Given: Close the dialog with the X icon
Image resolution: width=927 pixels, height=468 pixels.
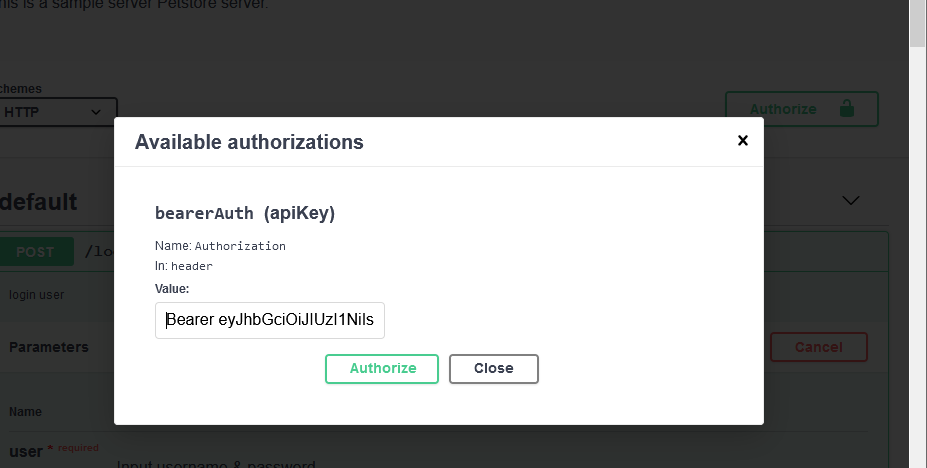Looking at the screenshot, I should (x=742, y=141).
